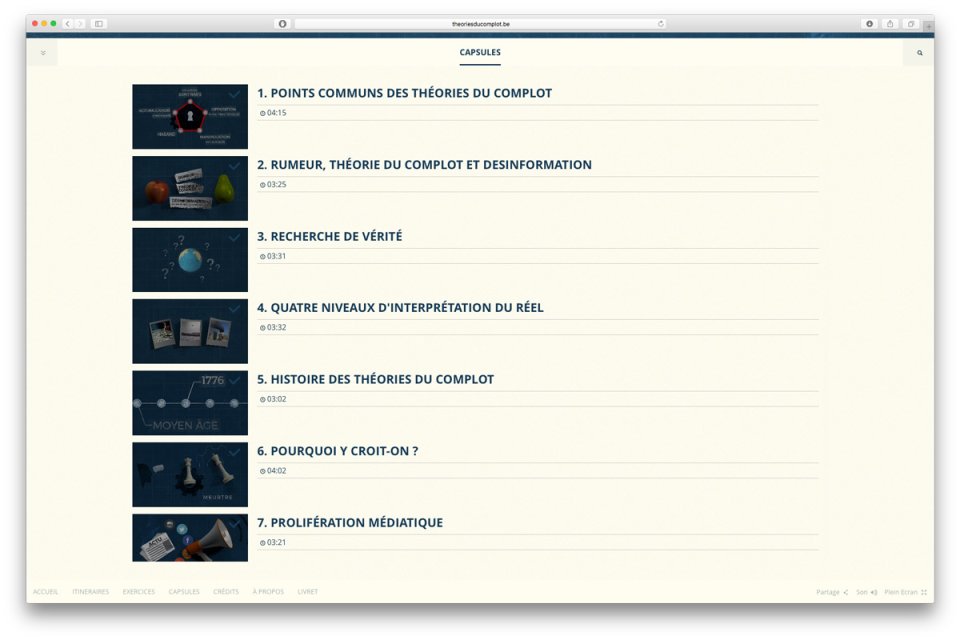This screenshot has width=960, height=640.
Task: Open the Partage share option
Action: click(x=832, y=592)
